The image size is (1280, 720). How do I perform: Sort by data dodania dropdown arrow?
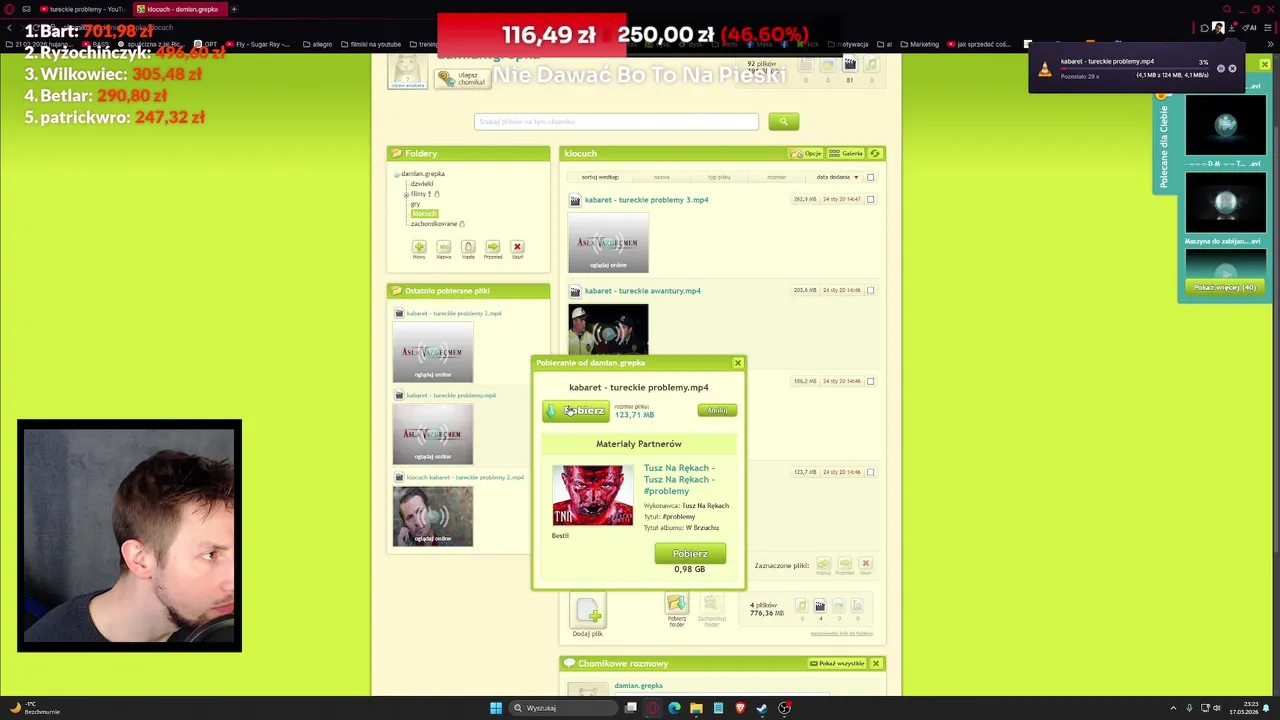tap(856, 177)
